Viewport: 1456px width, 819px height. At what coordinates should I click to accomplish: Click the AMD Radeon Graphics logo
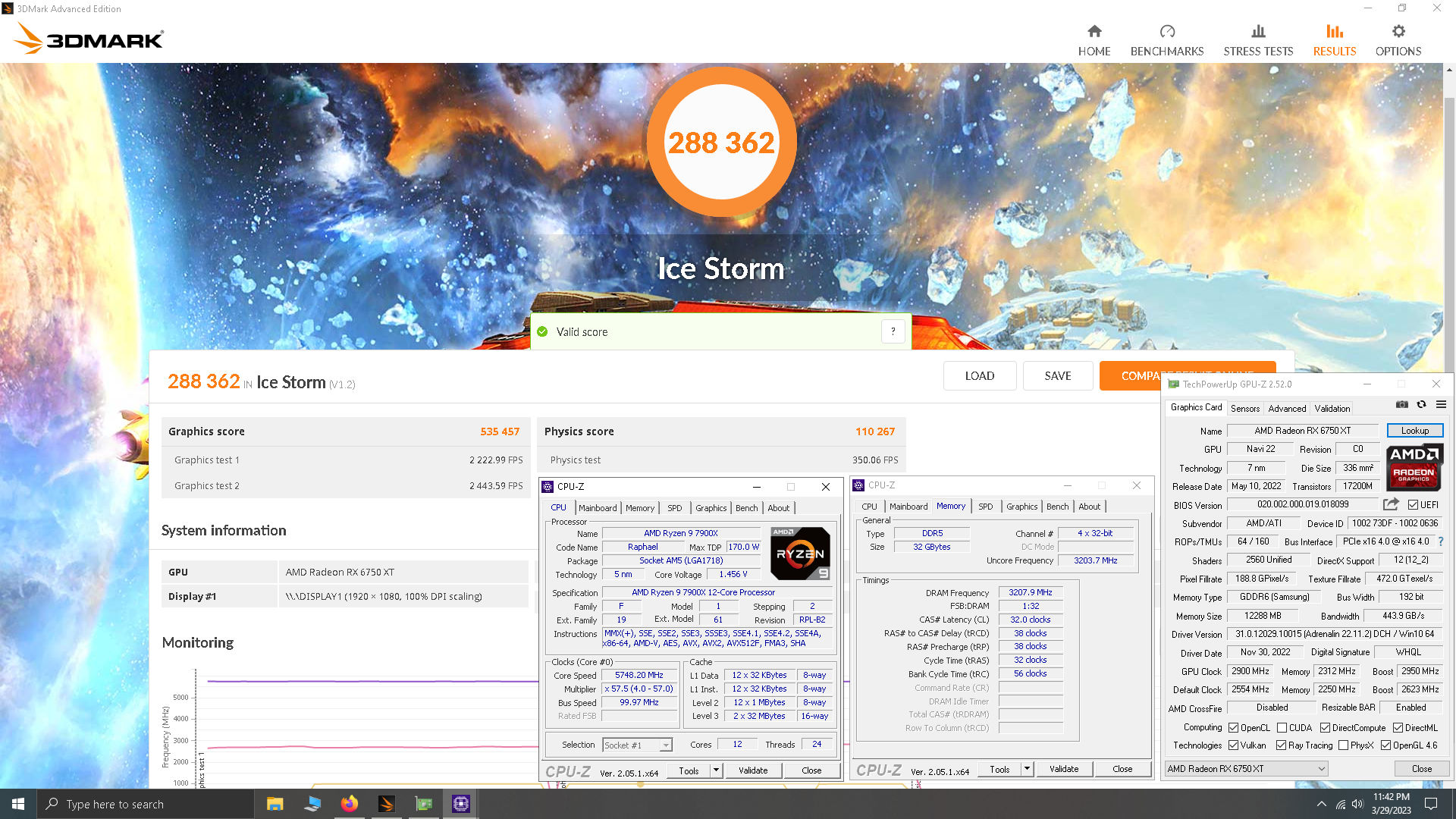(1414, 467)
